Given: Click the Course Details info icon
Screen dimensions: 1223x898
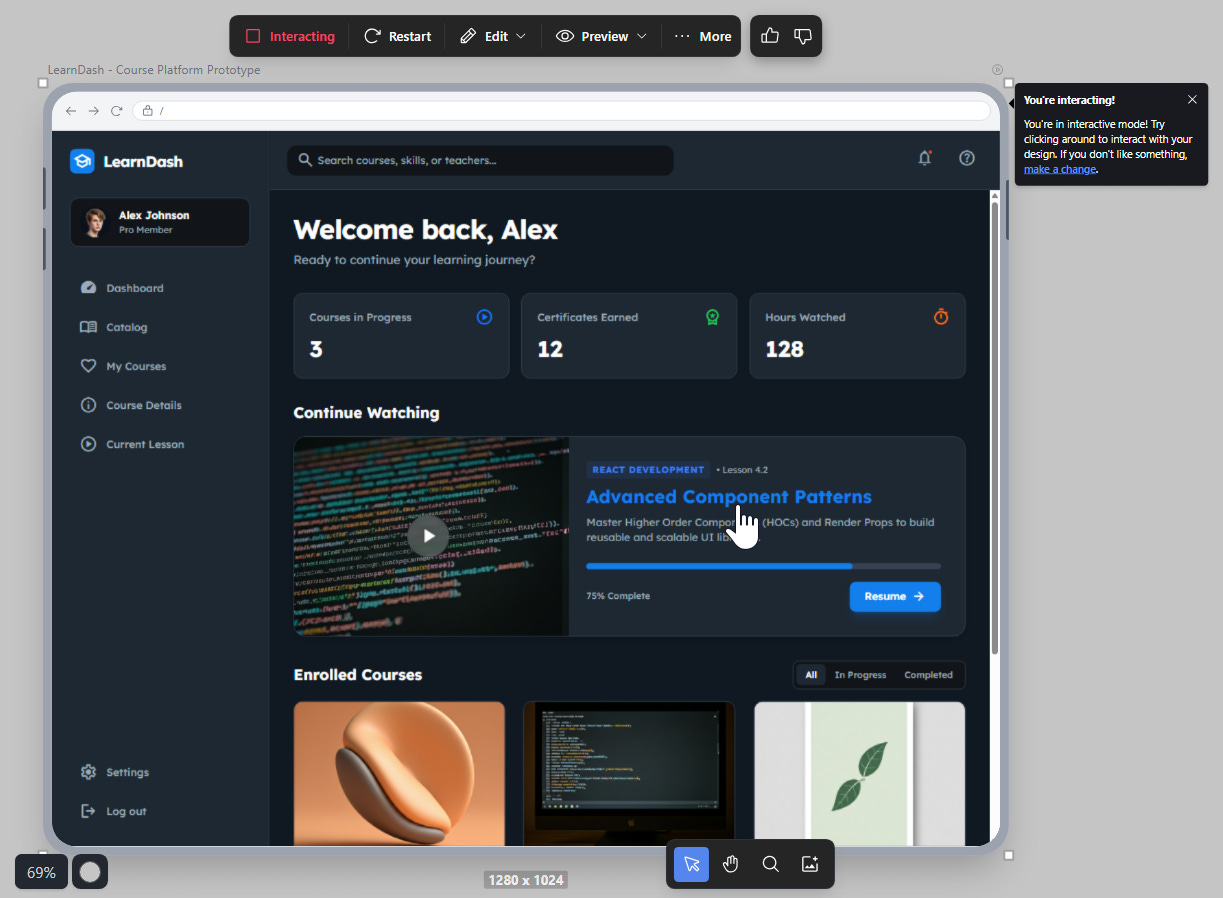Looking at the screenshot, I should (x=88, y=405).
